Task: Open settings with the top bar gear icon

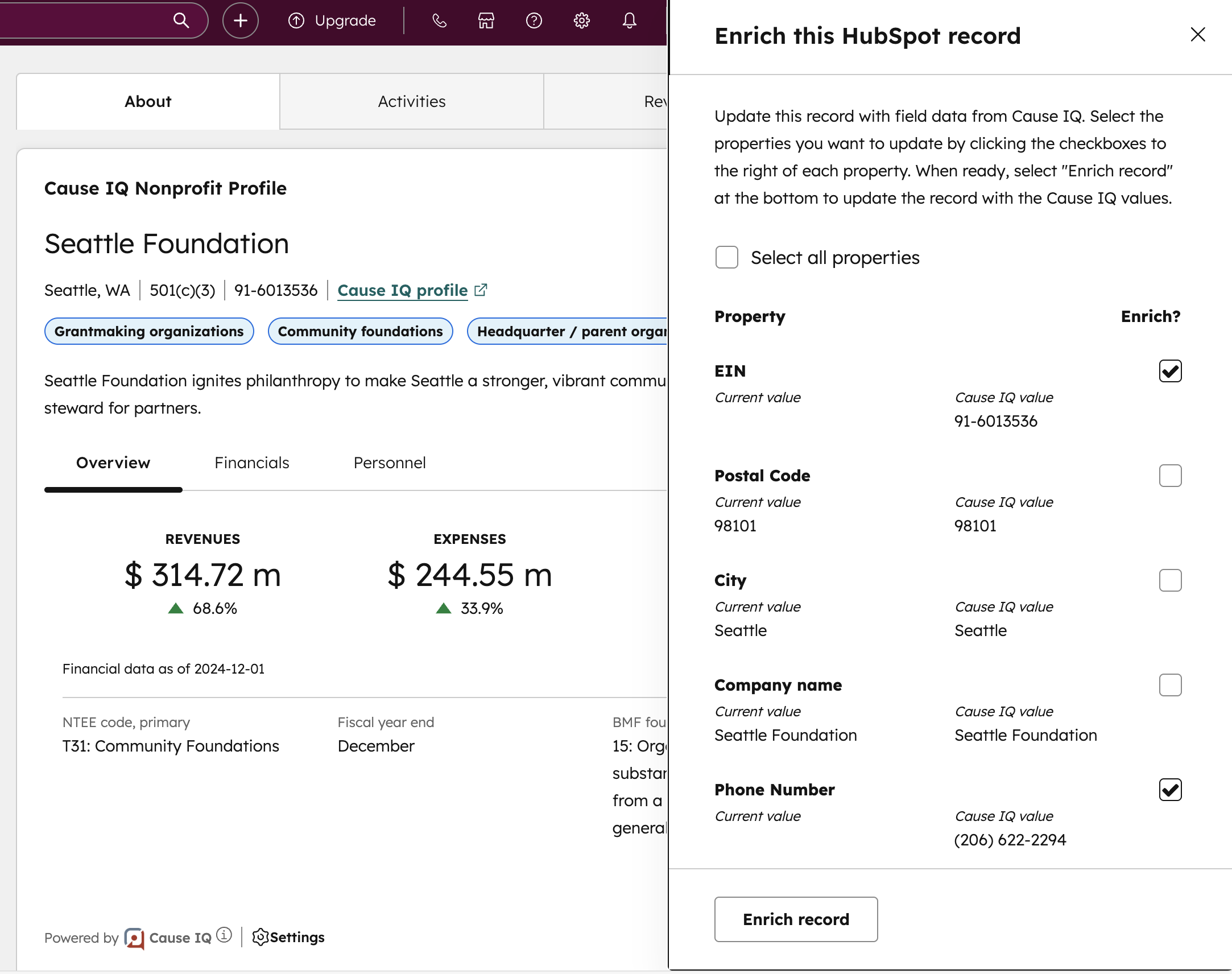Action: click(581, 20)
